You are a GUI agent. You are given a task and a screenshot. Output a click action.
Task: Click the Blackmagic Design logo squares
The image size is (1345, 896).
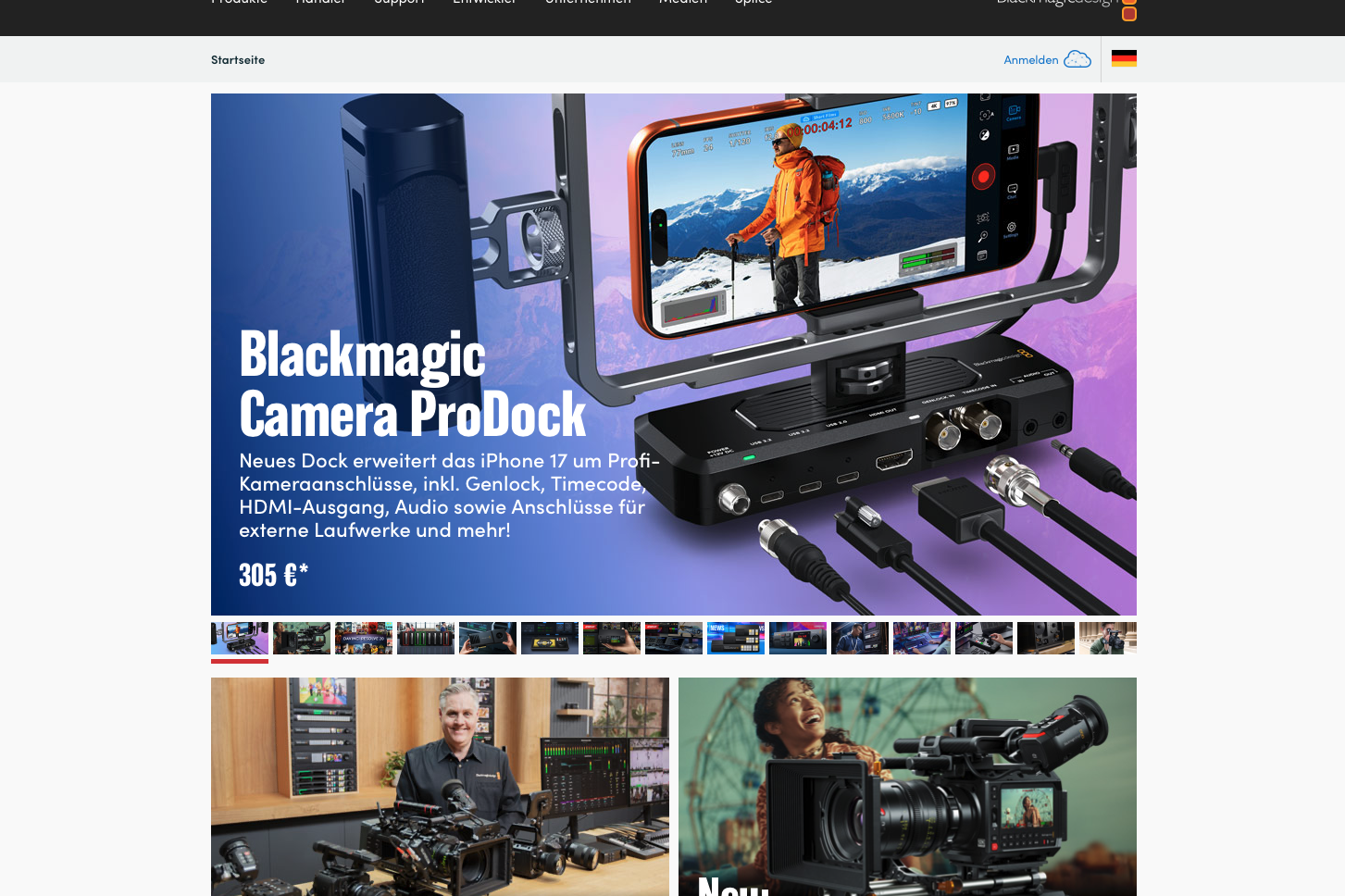click(1128, 10)
